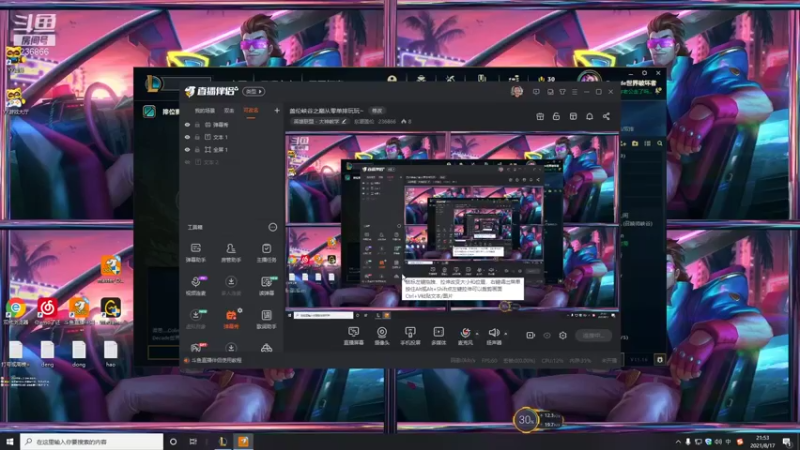This screenshot has width=800, height=450.
Task: Open the 弹幕助手 tool in toolbox
Action: 195,252
